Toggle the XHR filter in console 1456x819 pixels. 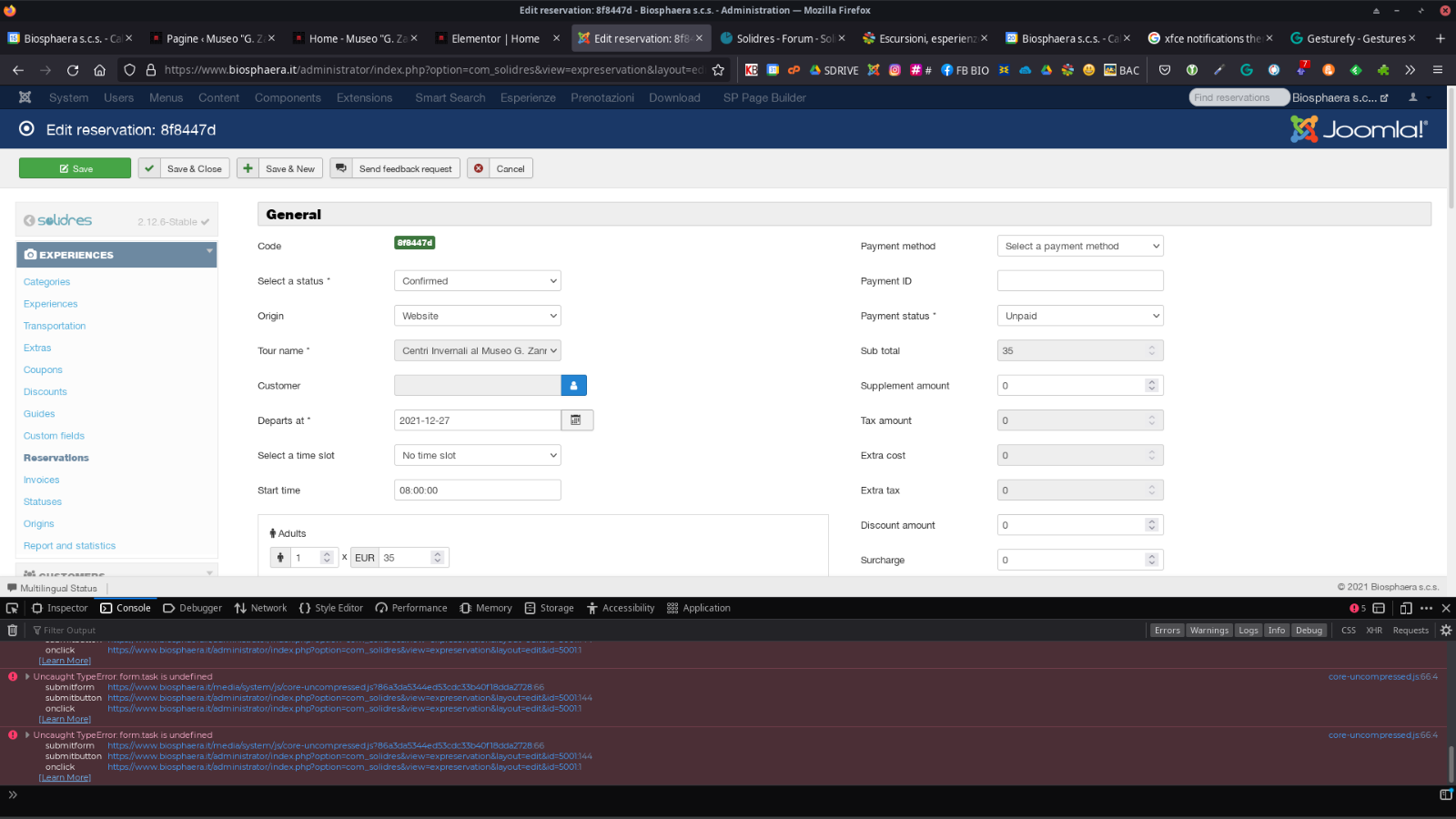pyautogui.click(x=1373, y=630)
